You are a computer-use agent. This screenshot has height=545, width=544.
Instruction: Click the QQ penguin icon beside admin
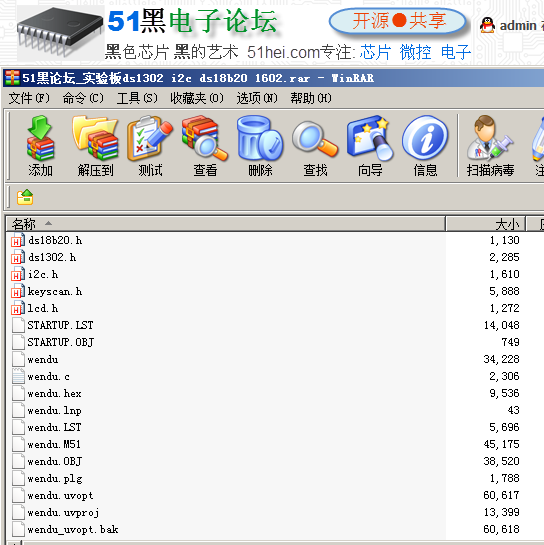coord(487,25)
